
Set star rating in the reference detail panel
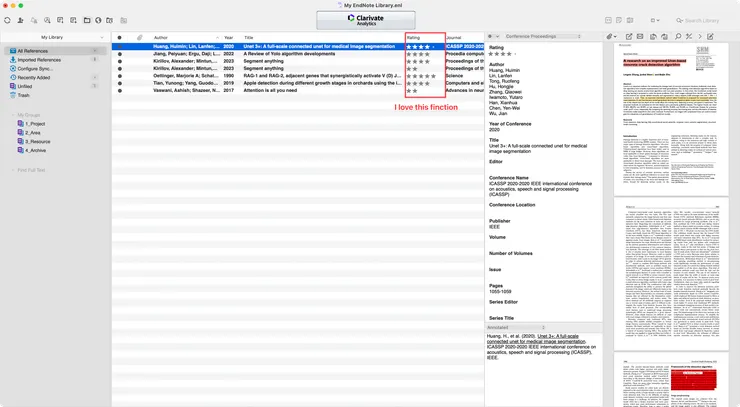click(x=503, y=54)
